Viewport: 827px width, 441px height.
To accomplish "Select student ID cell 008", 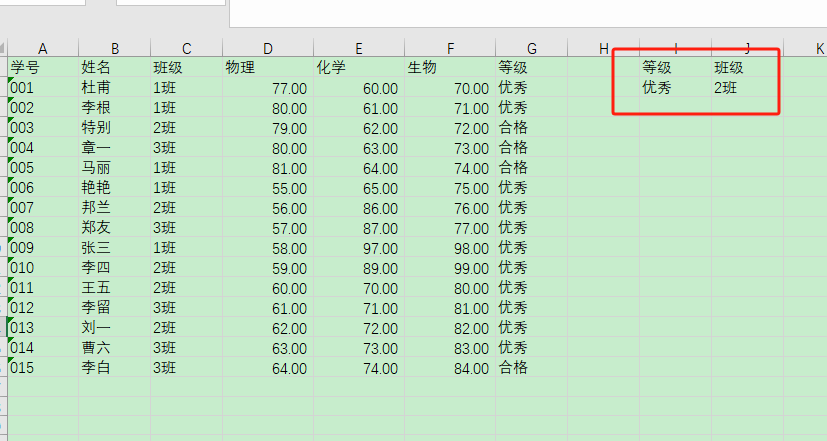I will (x=43, y=227).
